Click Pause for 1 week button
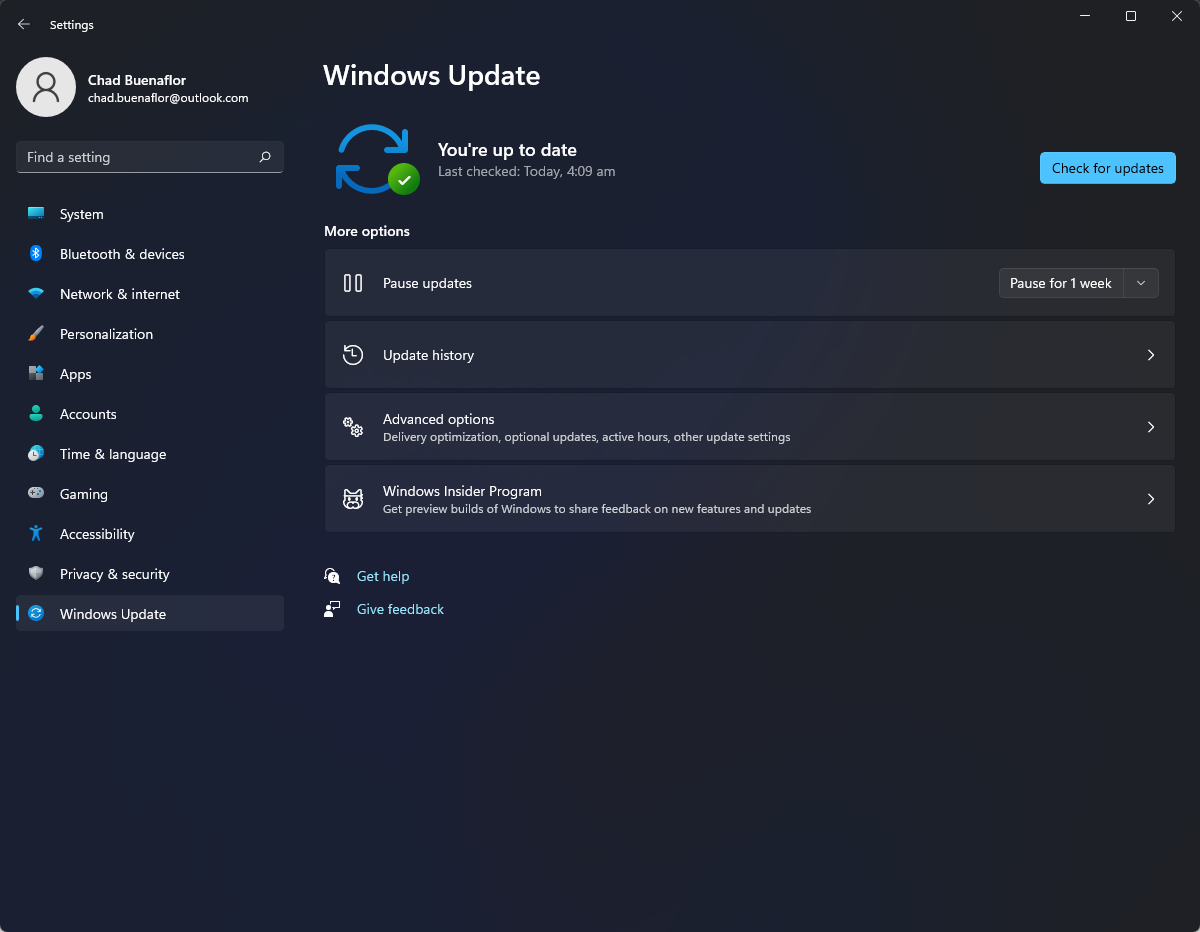1200x932 pixels. 1061,283
